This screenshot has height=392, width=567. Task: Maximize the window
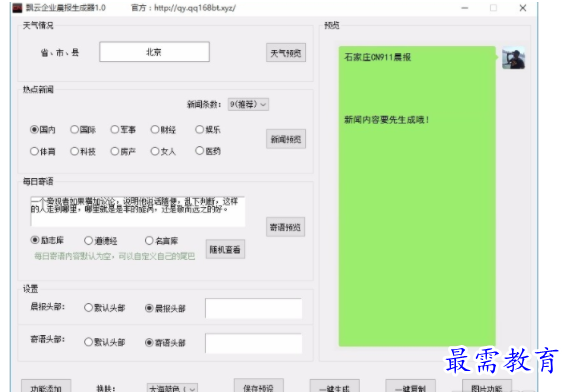point(494,8)
